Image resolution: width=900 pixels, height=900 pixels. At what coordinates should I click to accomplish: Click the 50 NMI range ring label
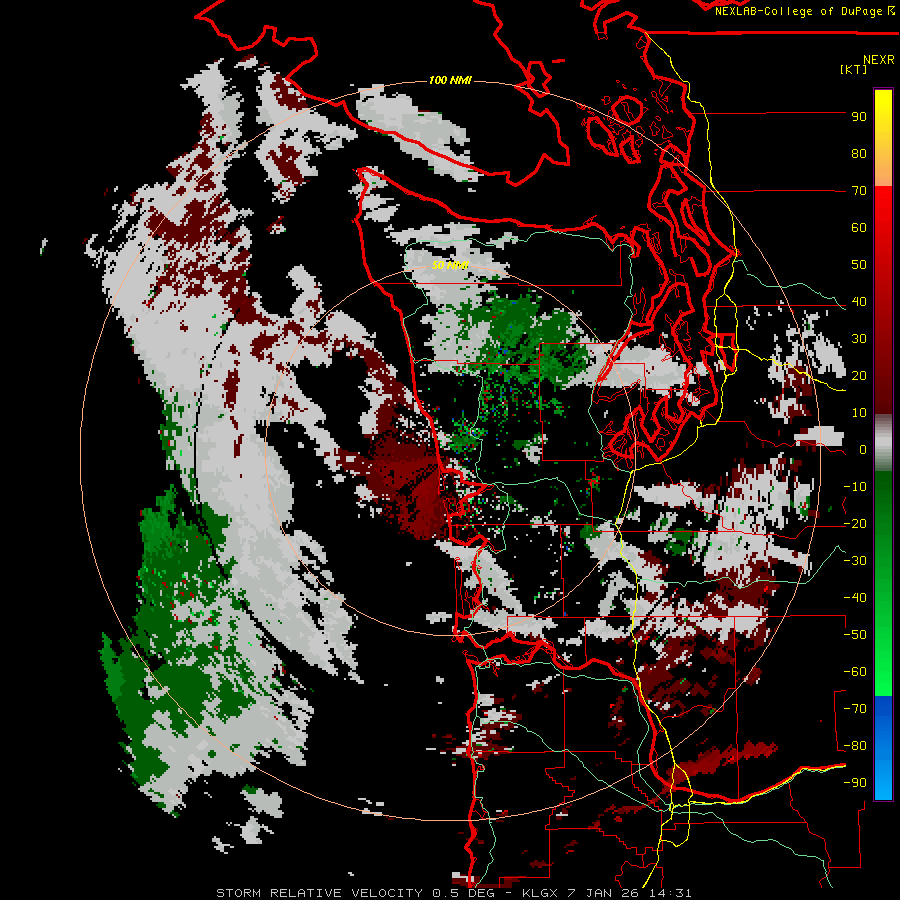(450, 265)
